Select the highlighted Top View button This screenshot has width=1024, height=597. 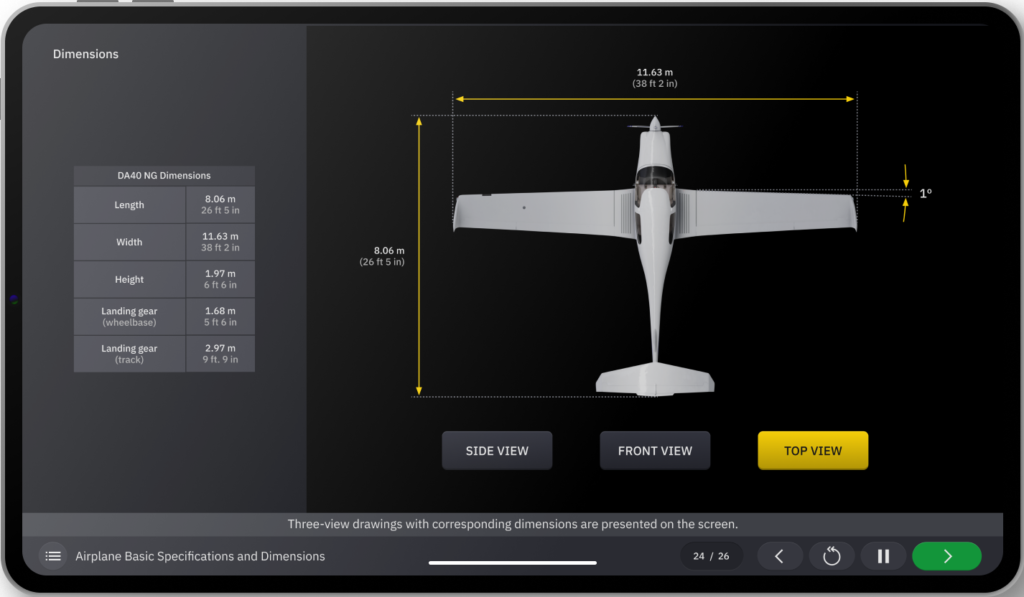(812, 451)
